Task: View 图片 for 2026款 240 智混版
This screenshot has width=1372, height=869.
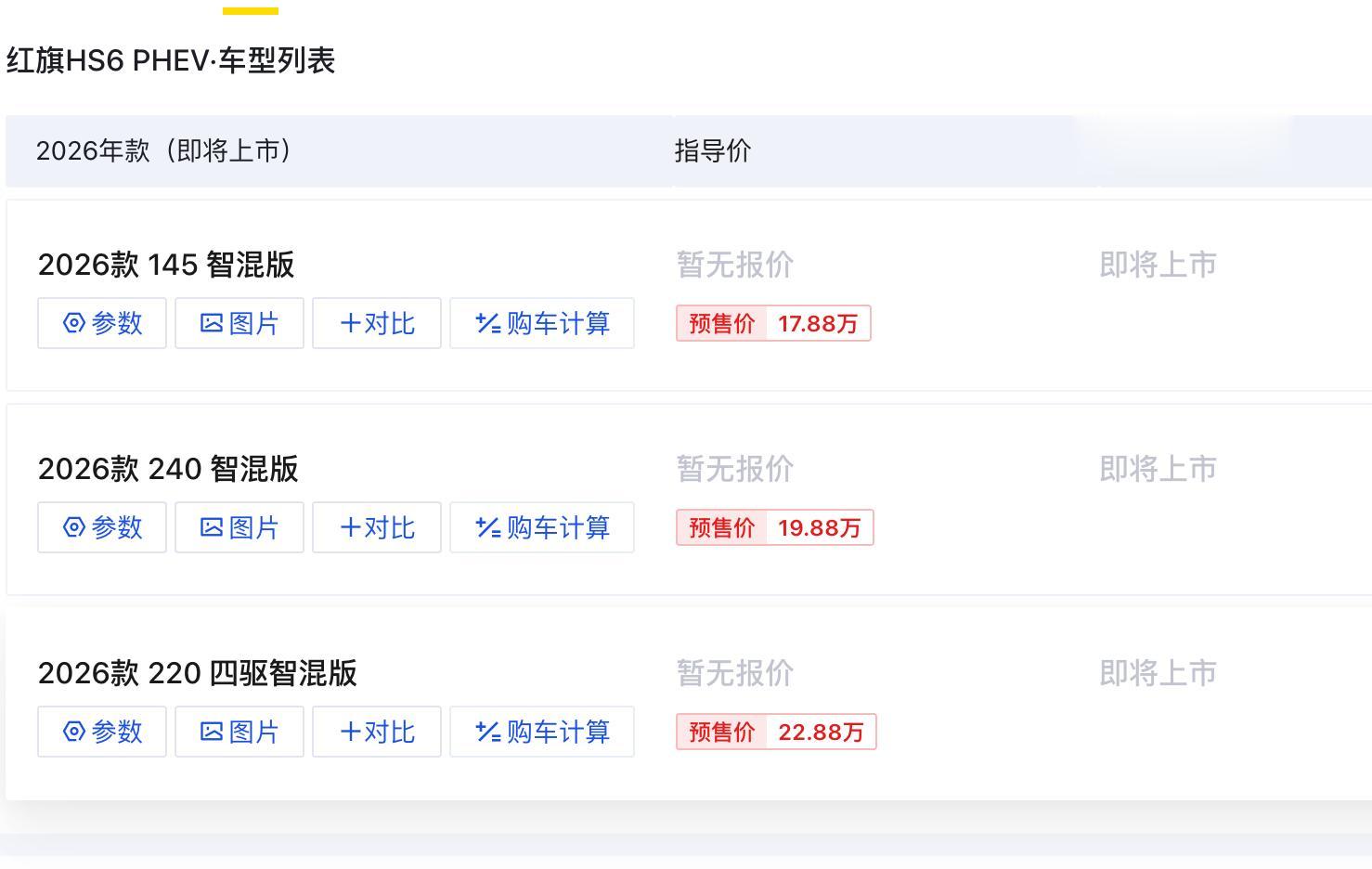Action: coord(239,527)
